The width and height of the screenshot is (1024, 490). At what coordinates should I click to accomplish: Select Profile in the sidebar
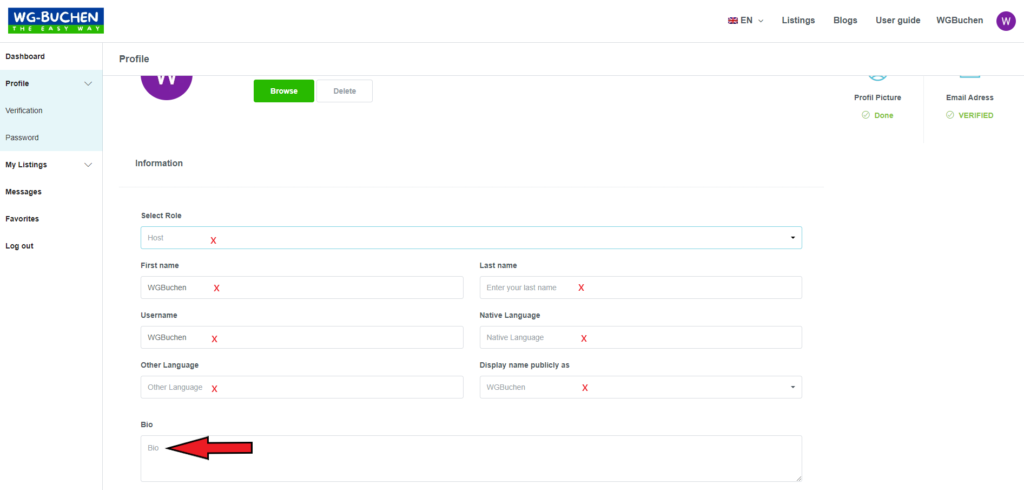coord(17,84)
